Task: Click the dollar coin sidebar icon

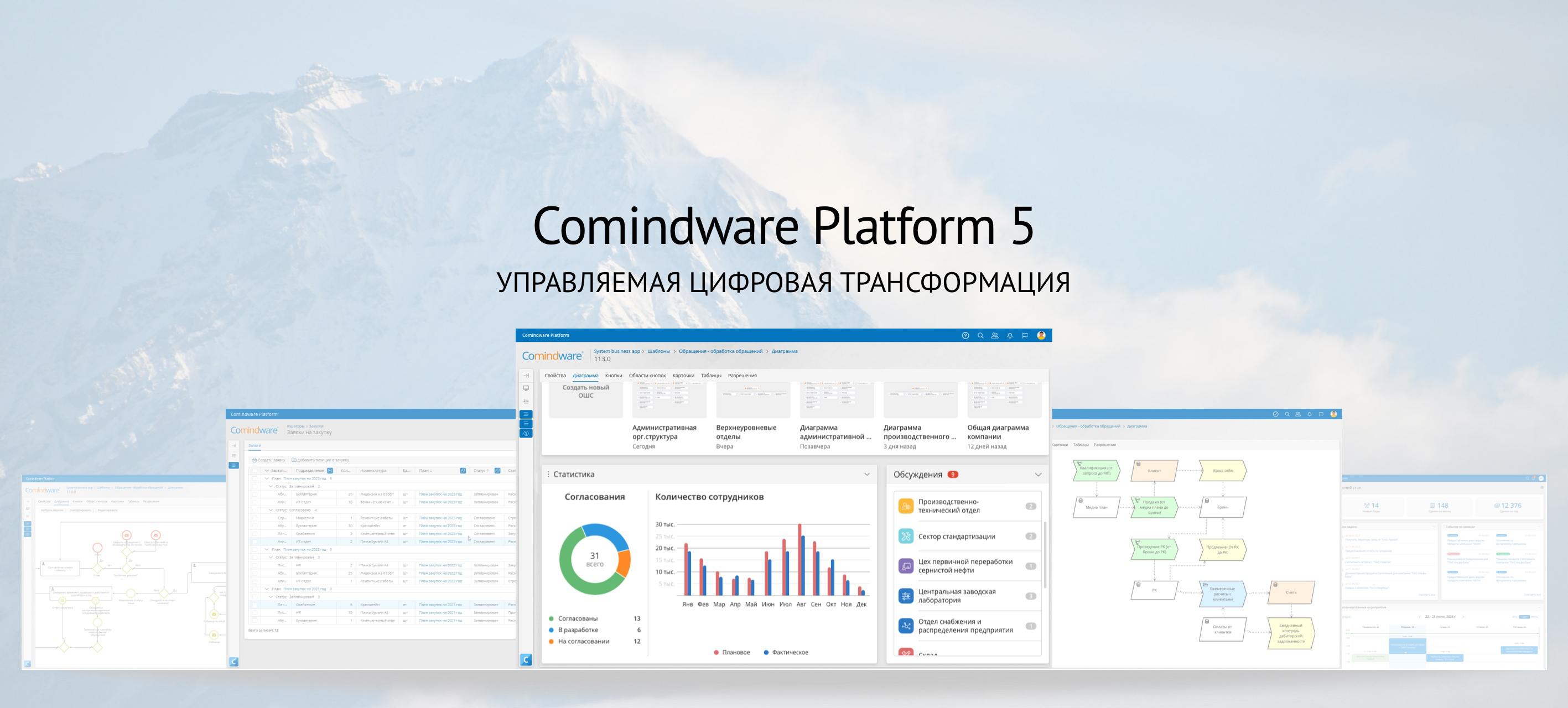Action: [526, 434]
